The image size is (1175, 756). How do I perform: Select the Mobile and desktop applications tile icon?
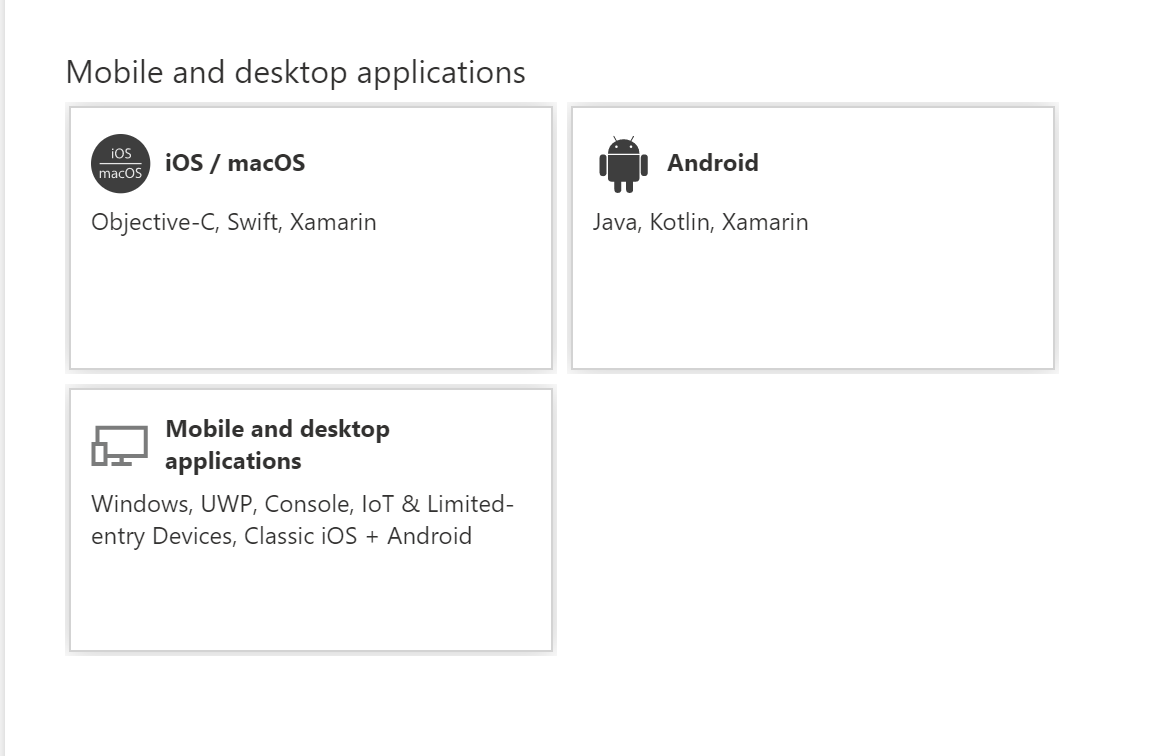click(x=118, y=444)
